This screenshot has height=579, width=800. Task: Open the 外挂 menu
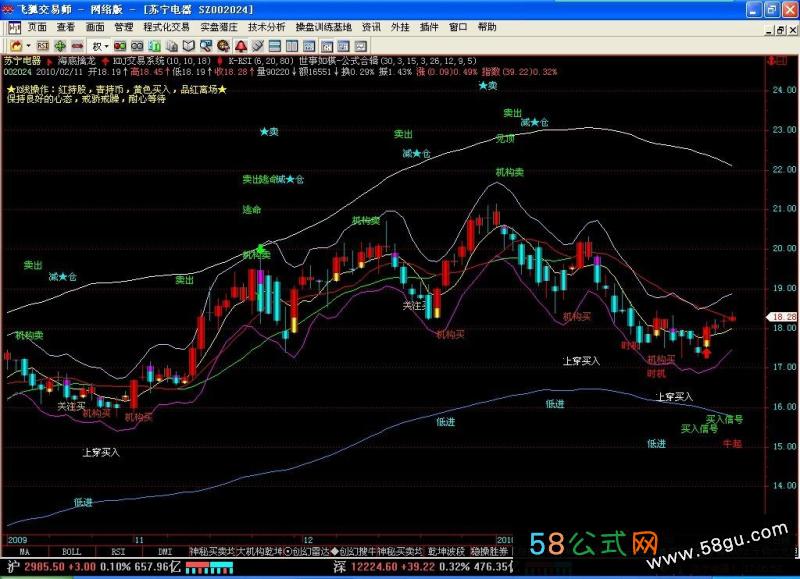400,27
